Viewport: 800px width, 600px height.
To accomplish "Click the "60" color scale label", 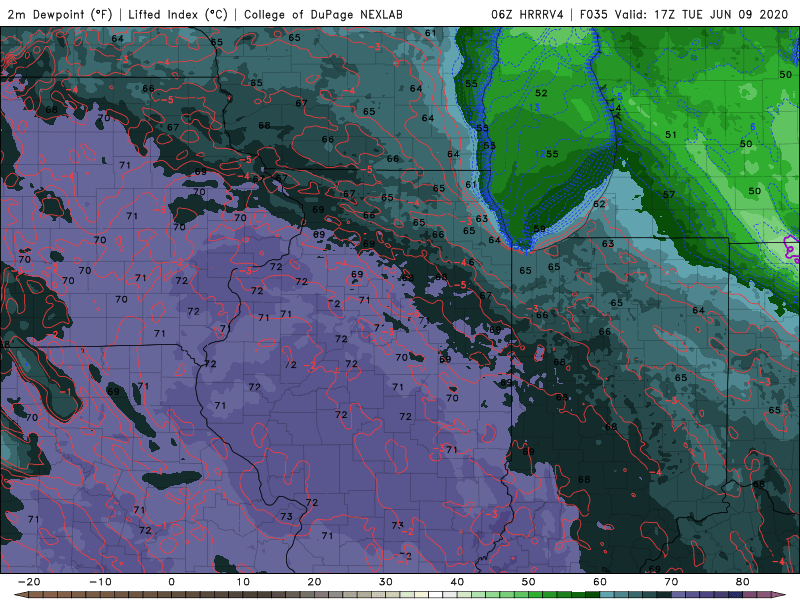I will [x=600, y=582].
